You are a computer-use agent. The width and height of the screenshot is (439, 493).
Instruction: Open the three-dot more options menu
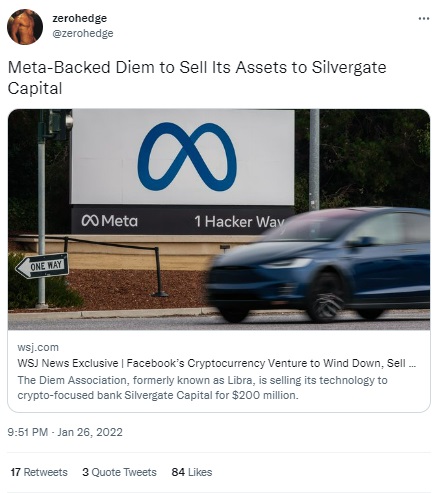424,19
